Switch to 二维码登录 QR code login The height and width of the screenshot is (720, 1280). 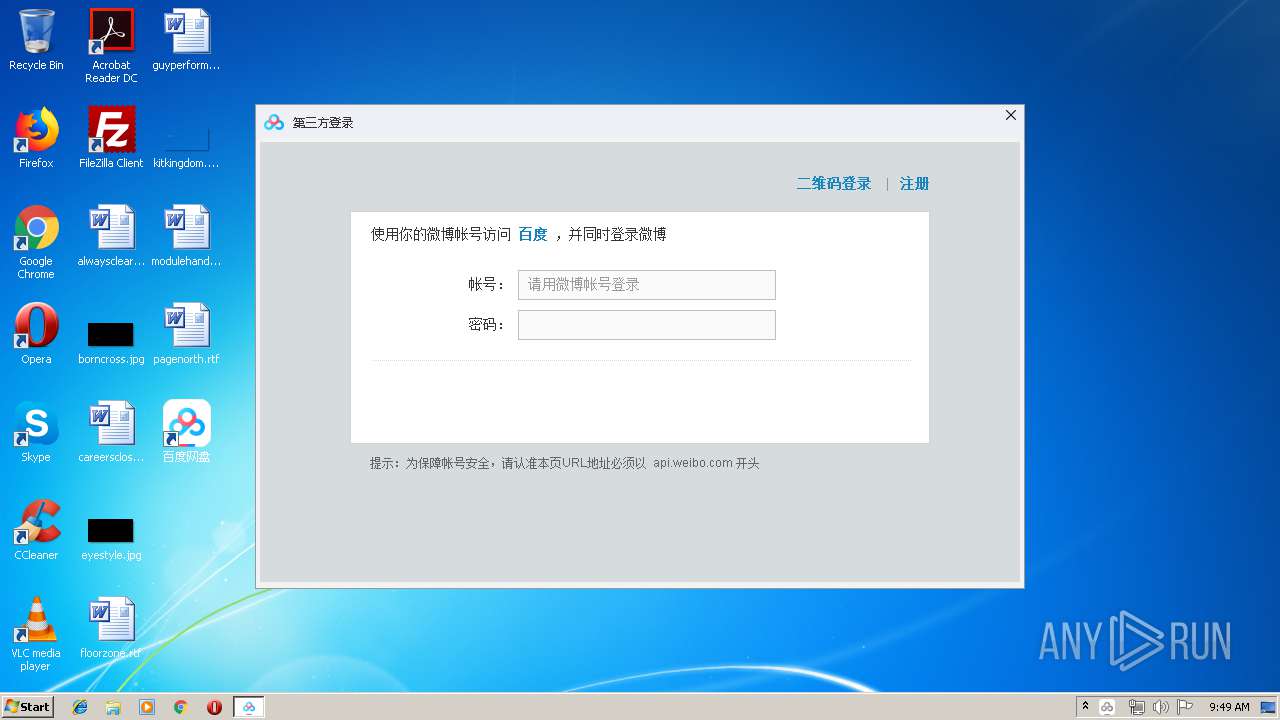(834, 184)
